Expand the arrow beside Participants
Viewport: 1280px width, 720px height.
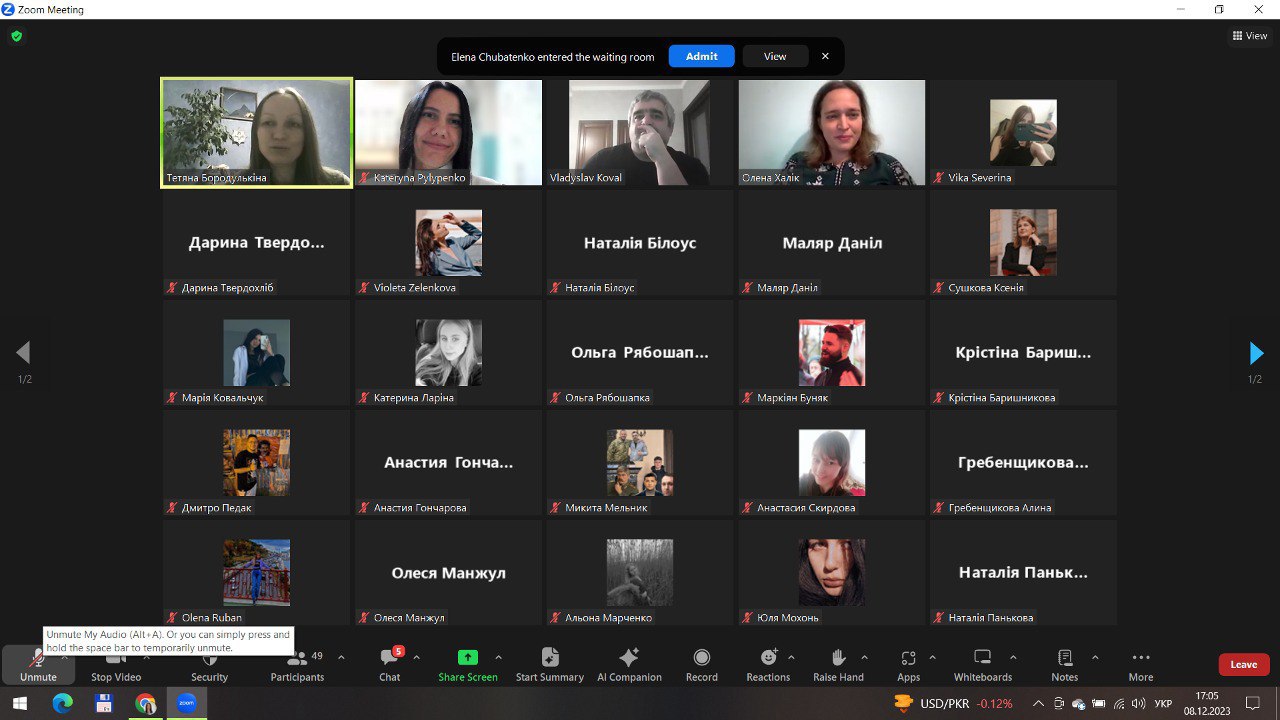click(x=341, y=657)
